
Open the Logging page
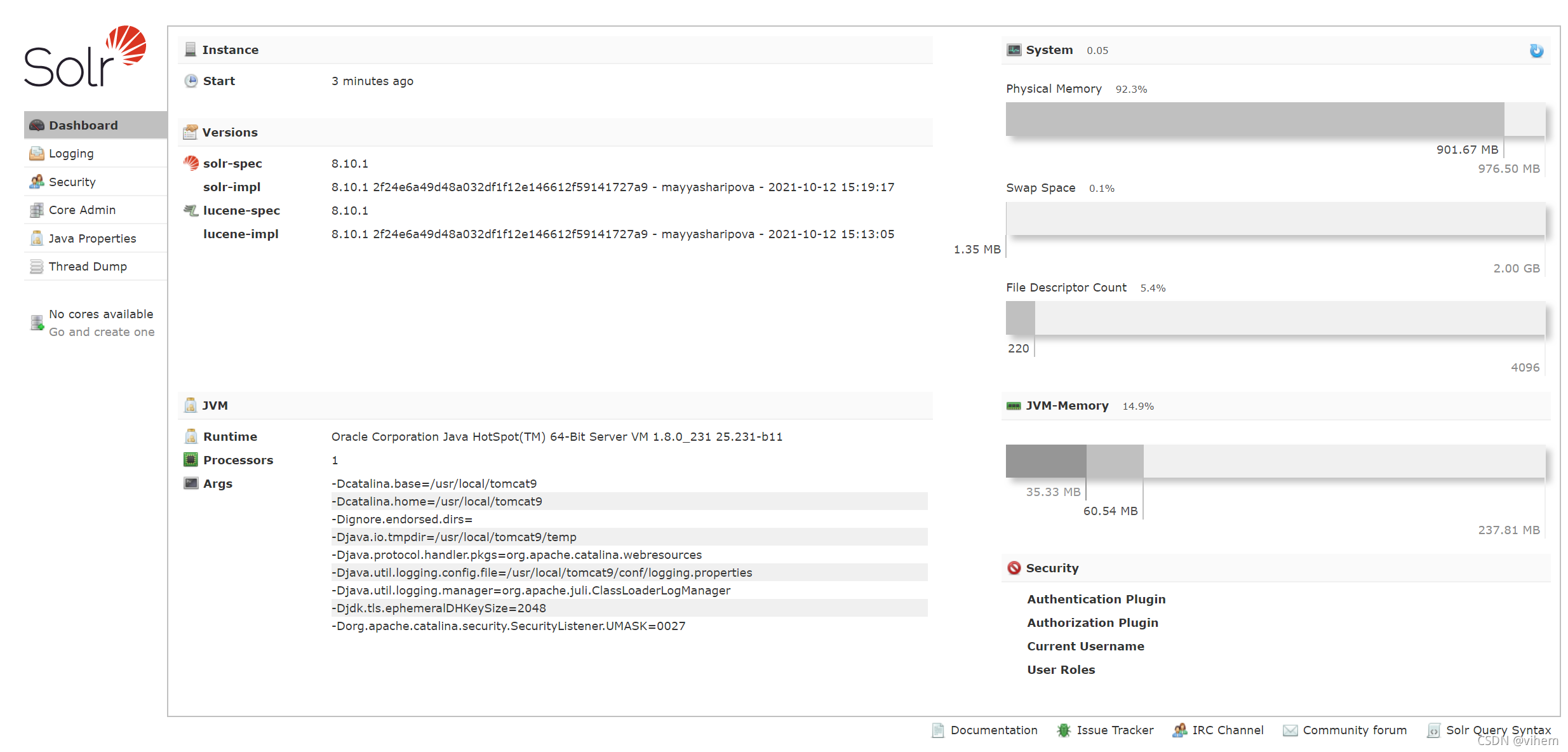tap(95, 153)
